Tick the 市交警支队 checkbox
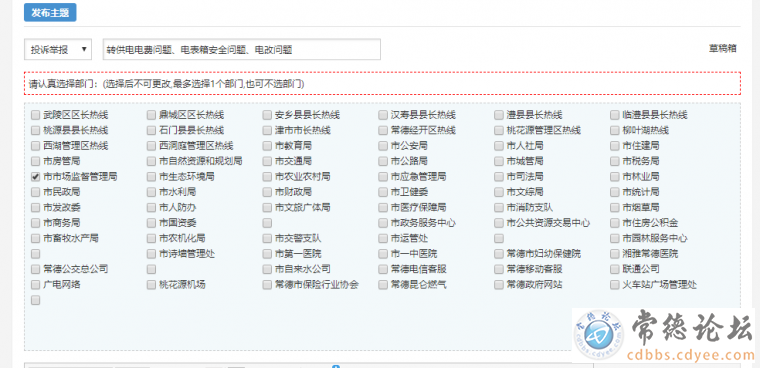The height and width of the screenshot is (368, 760). 267,239
